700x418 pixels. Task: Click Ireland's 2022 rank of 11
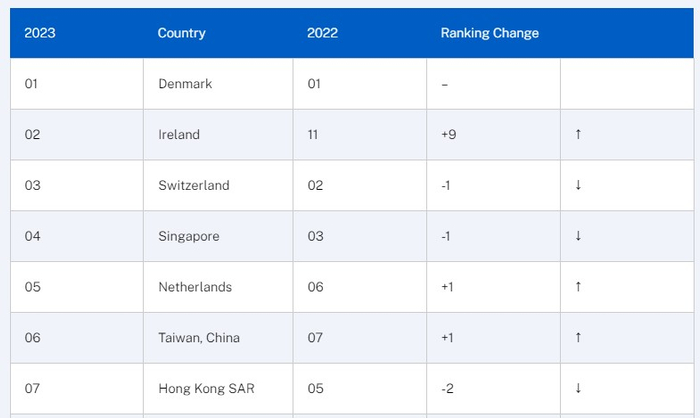[x=313, y=135]
